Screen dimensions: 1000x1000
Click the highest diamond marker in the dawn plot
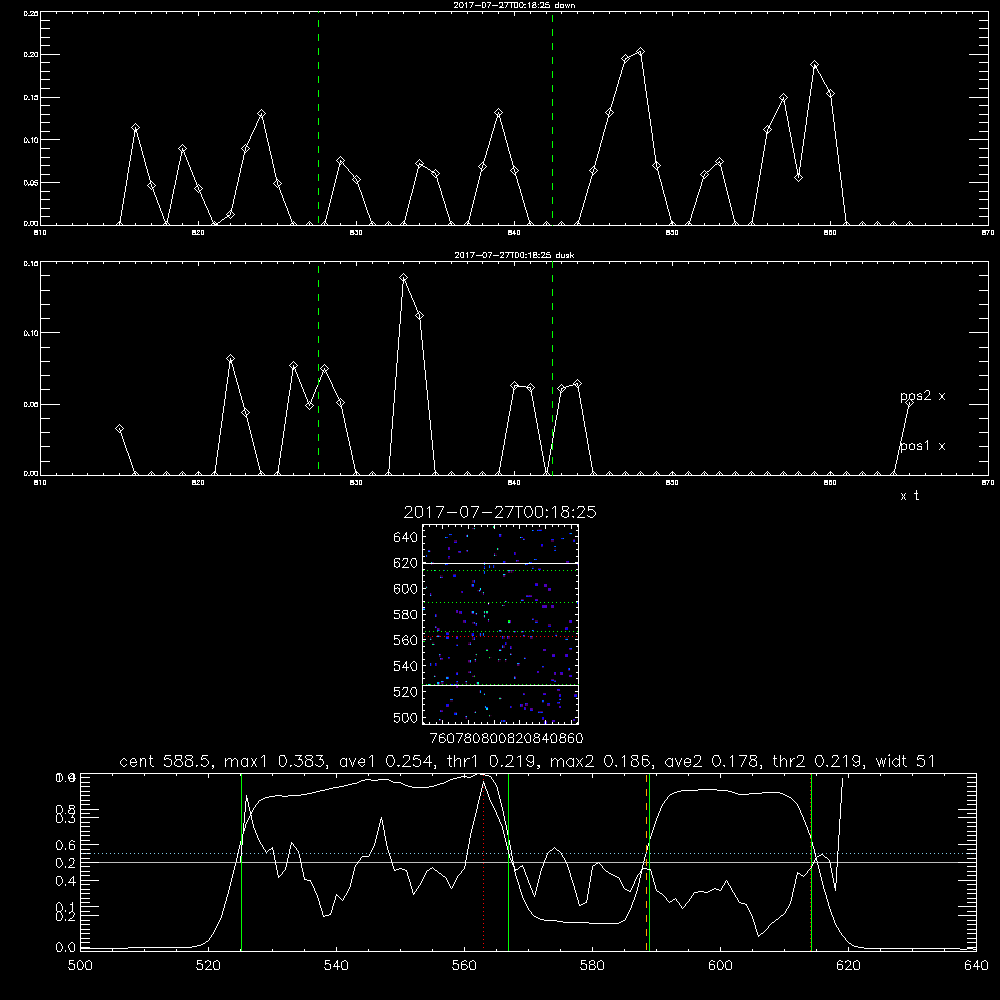pyautogui.click(x=640, y=52)
